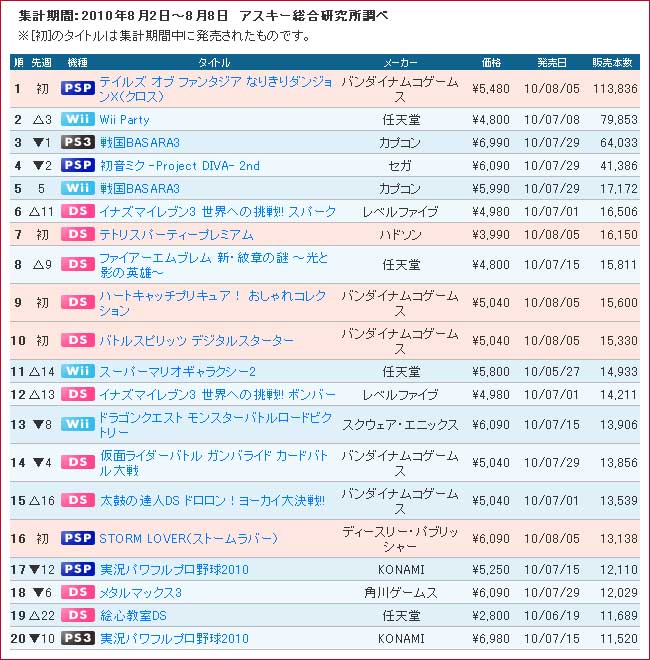650x660 pixels.
Task: Click maker 角川ゲームス
Action: (401, 593)
